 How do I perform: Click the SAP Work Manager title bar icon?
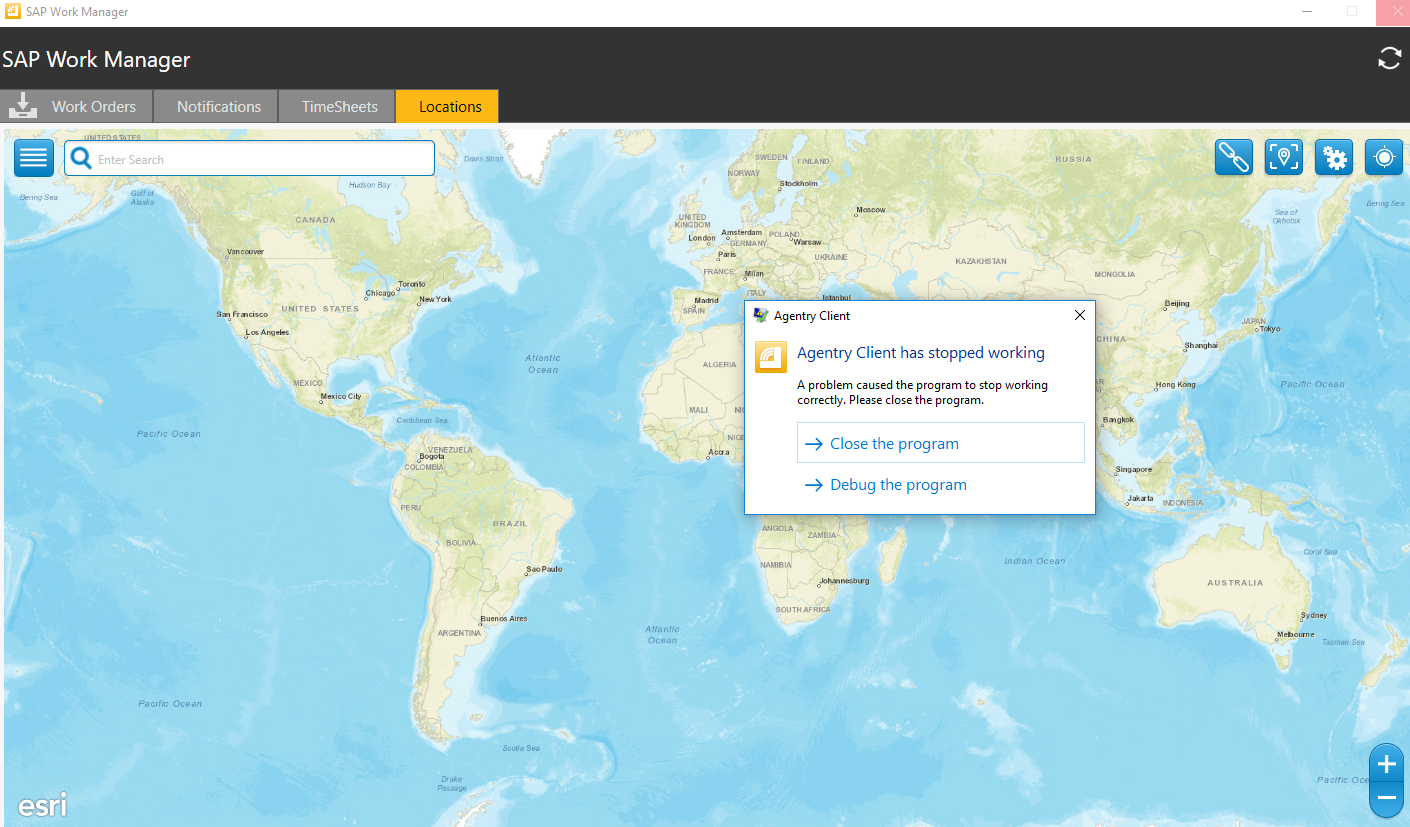14,12
